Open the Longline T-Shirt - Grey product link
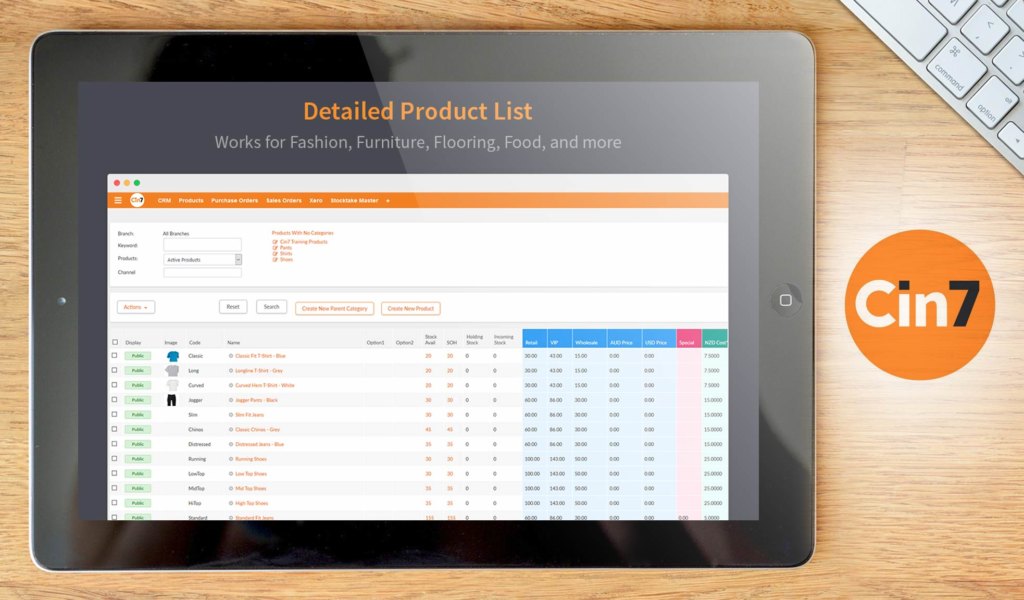 tap(257, 370)
